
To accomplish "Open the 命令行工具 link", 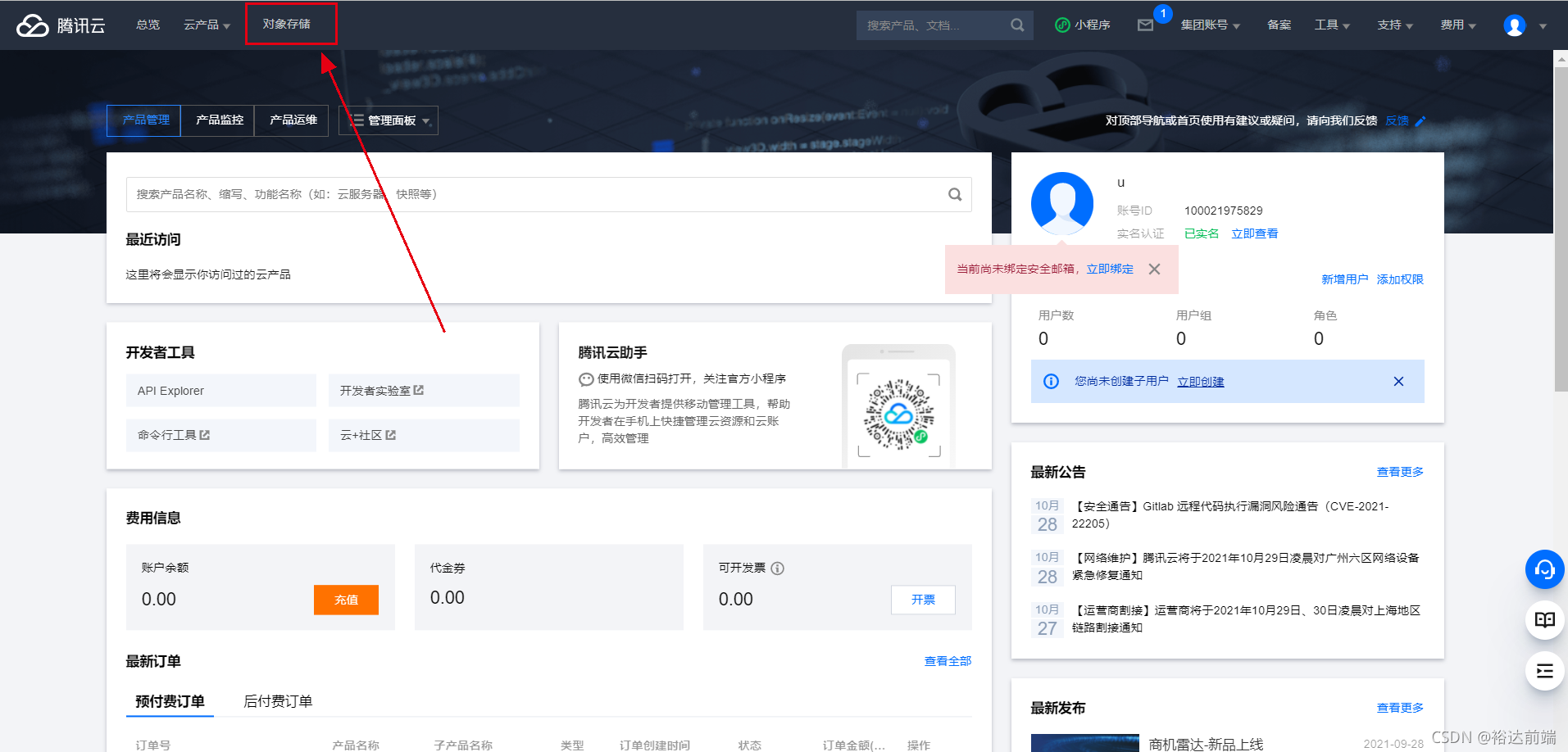I will click(221, 435).
